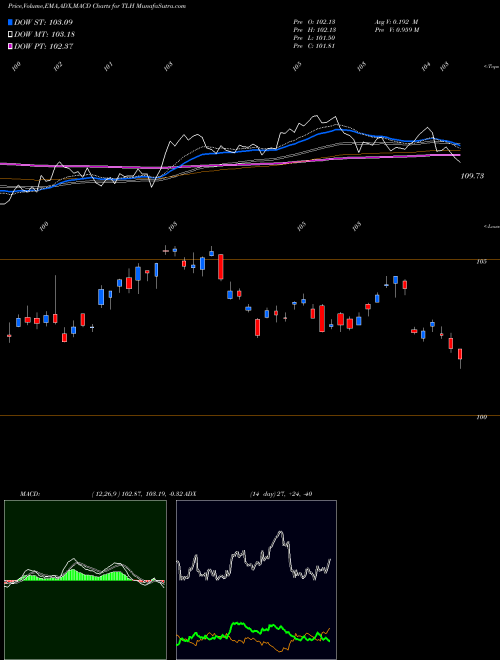Click the chart title mentioning MunafaSutra.com

pos(97,6)
